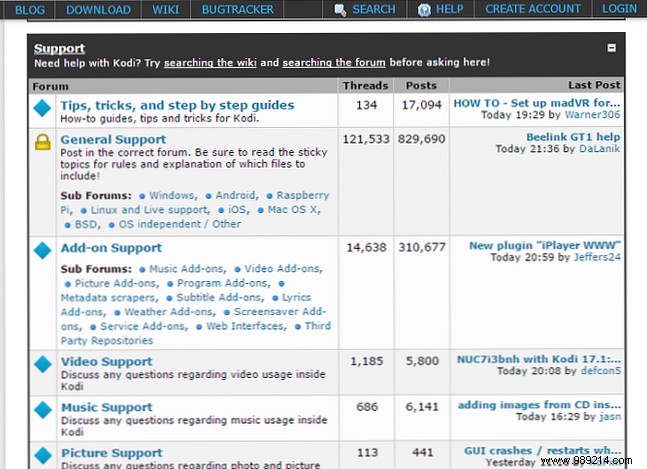Click the diamond icon beside Video Support
The height and width of the screenshot is (469, 647).
pyautogui.click(x=43, y=364)
